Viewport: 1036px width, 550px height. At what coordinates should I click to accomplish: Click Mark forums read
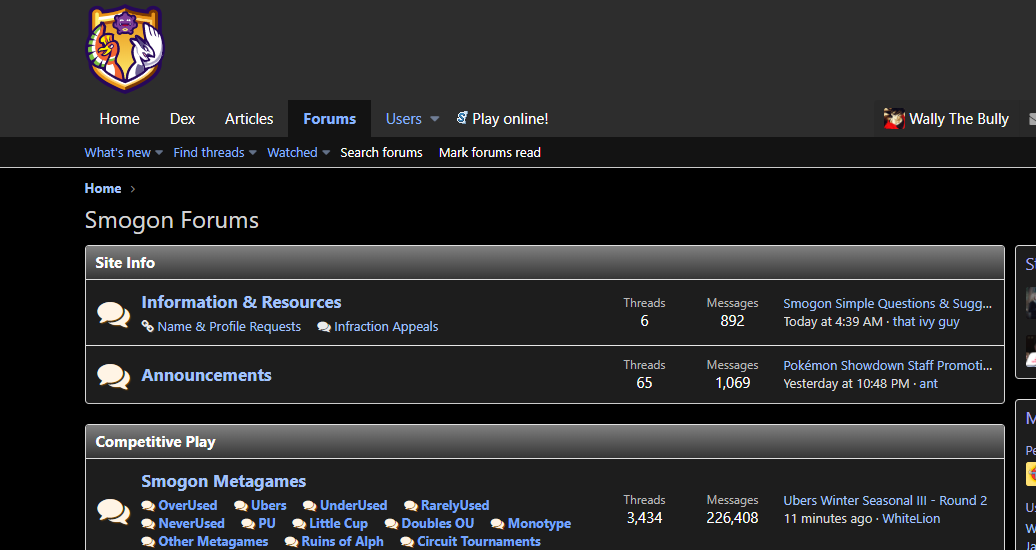(490, 153)
